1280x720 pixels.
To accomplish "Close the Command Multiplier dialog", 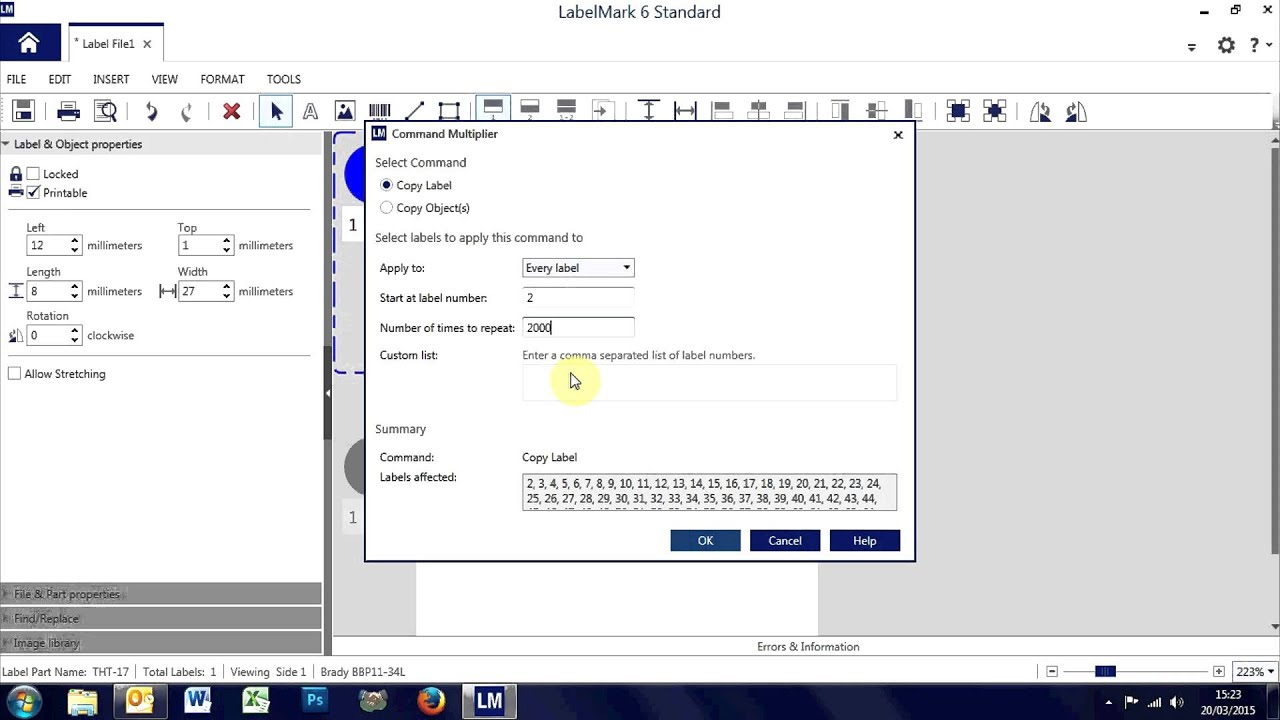I will 898,135.
